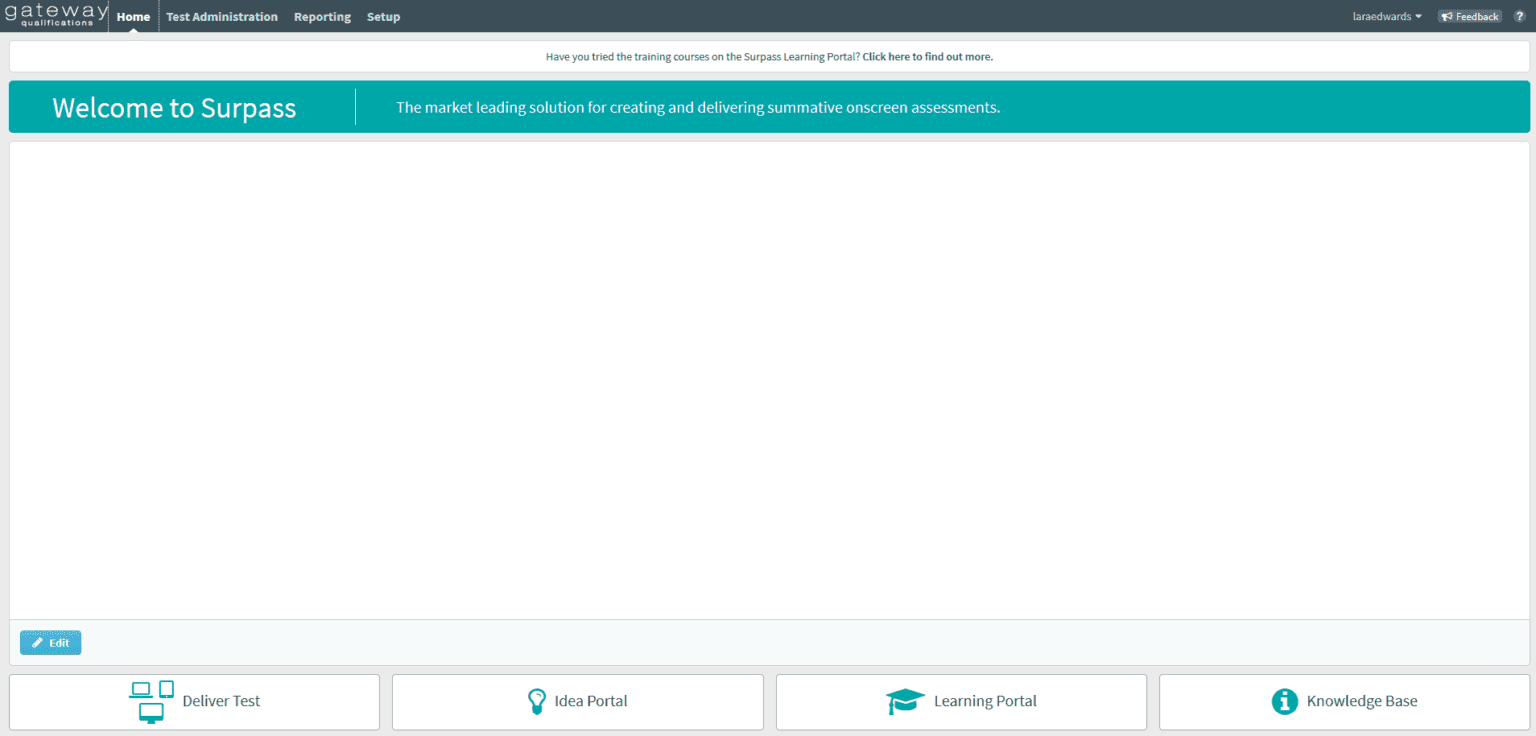The width and height of the screenshot is (1536, 736).
Task: Click the Idea Portal lightbulb icon
Action: coord(537,701)
